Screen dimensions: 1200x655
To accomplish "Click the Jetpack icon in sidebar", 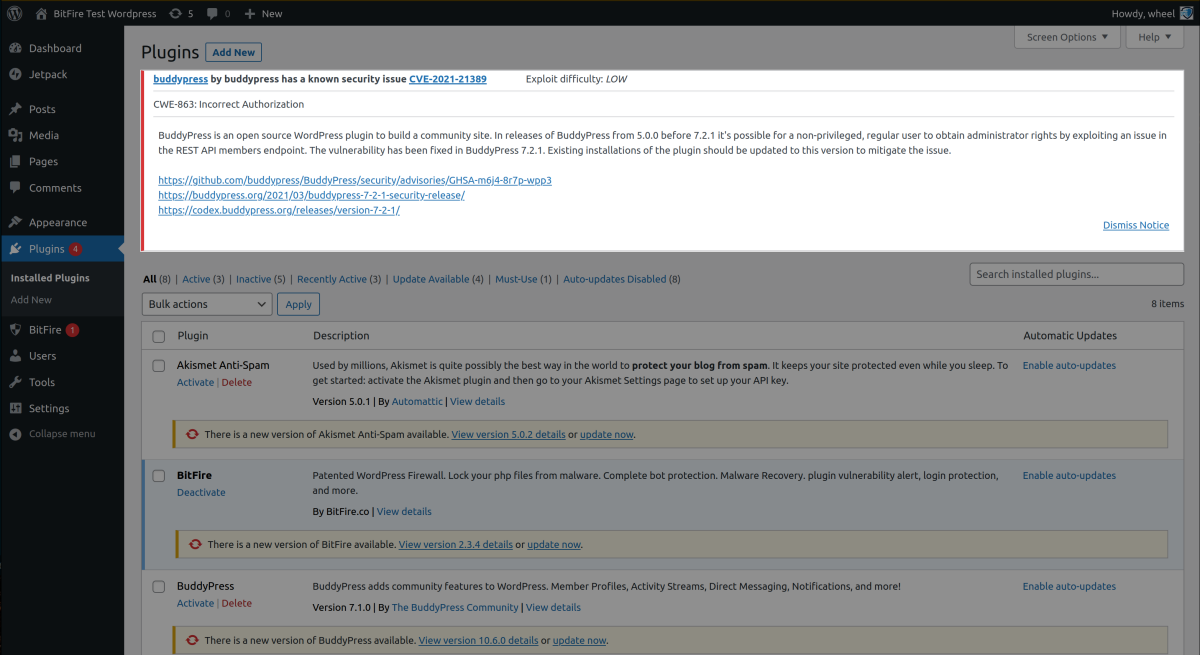I will pyautogui.click(x=15, y=74).
